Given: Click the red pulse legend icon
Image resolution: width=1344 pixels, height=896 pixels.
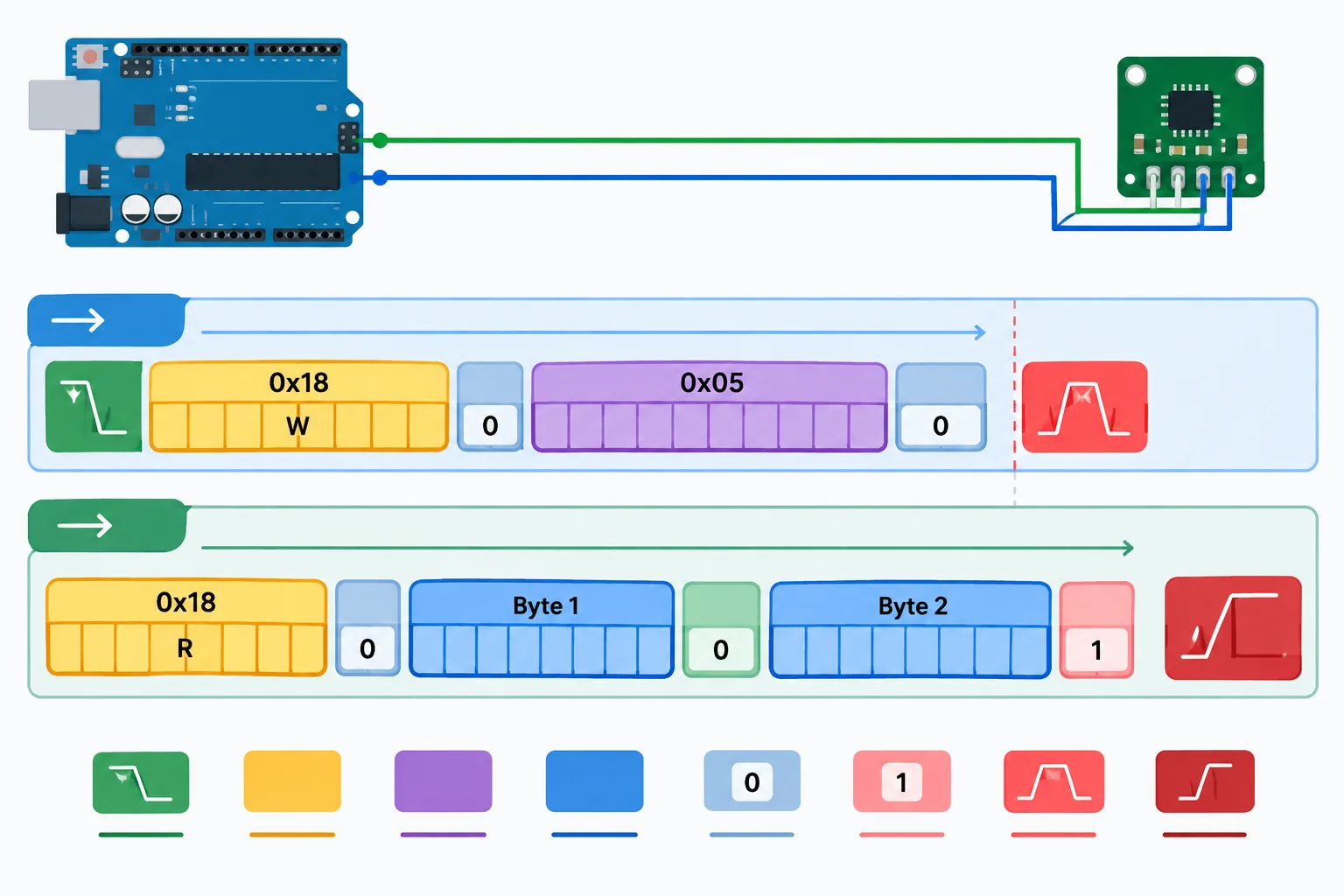Looking at the screenshot, I should coord(1053,781).
